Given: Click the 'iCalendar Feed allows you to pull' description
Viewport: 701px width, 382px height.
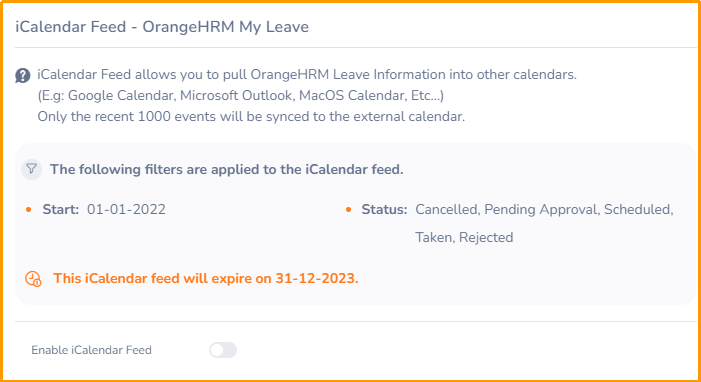Looking at the screenshot, I should pyautogui.click(x=307, y=74).
